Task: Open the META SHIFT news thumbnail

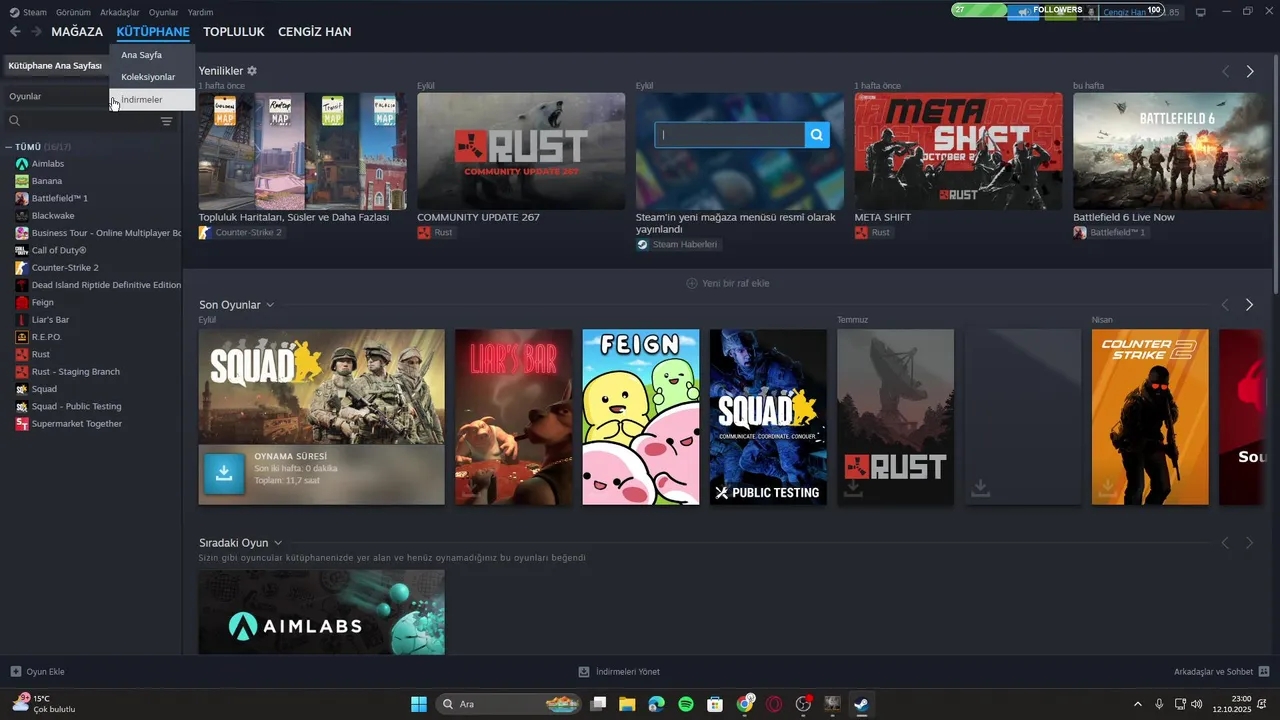Action: coord(958,151)
